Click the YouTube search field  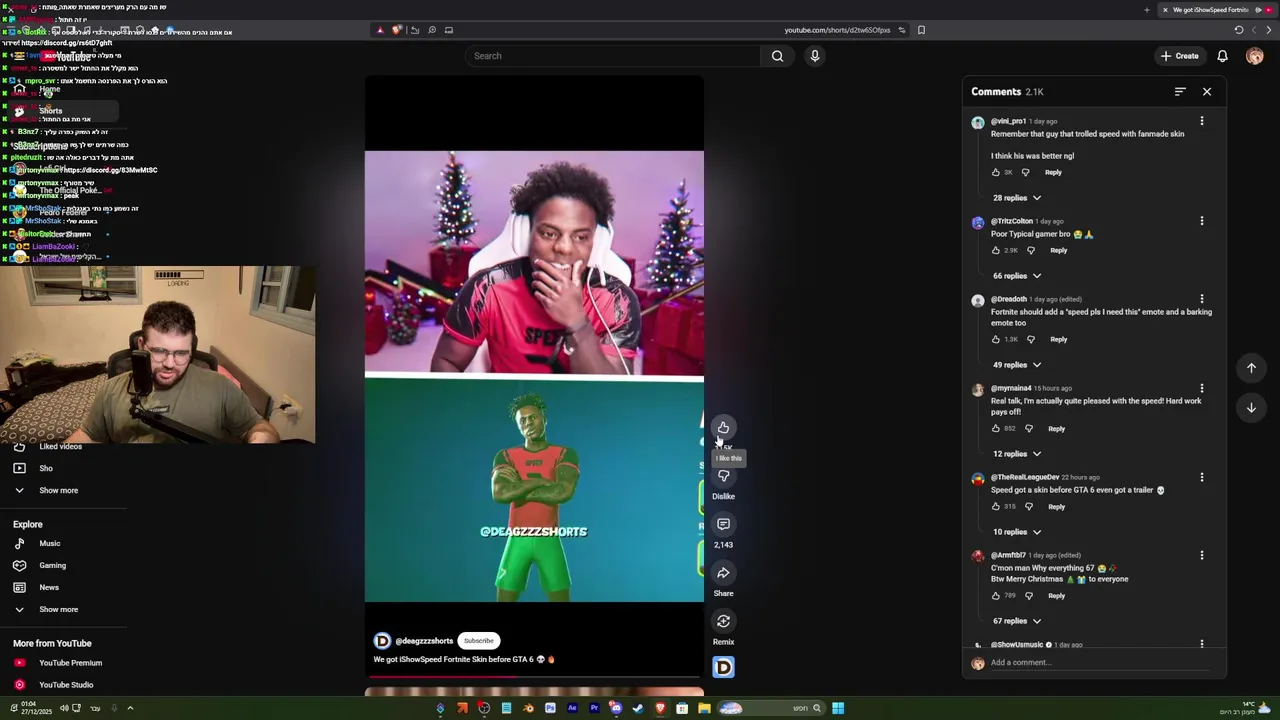pyautogui.click(x=615, y=56)
